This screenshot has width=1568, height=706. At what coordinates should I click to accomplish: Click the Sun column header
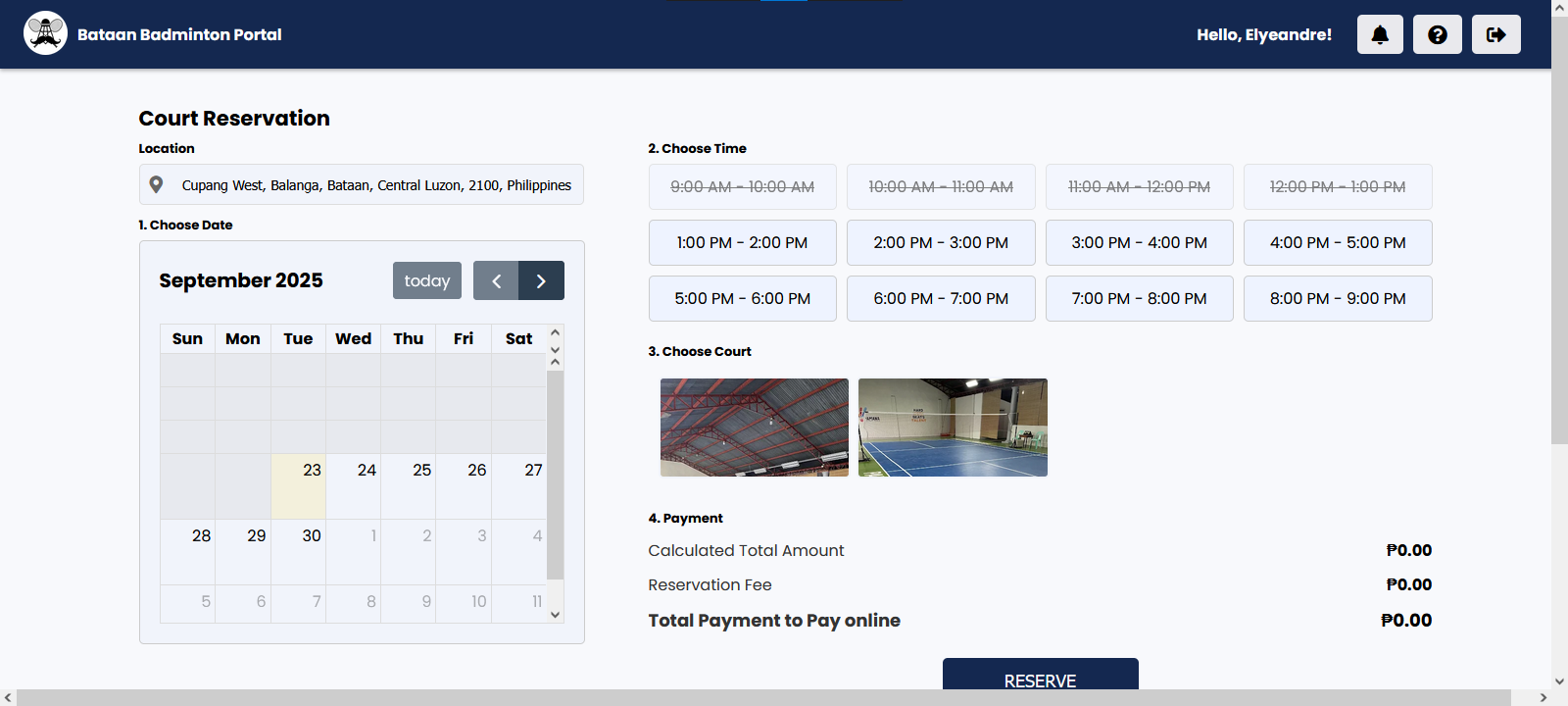tap(187, 338)
